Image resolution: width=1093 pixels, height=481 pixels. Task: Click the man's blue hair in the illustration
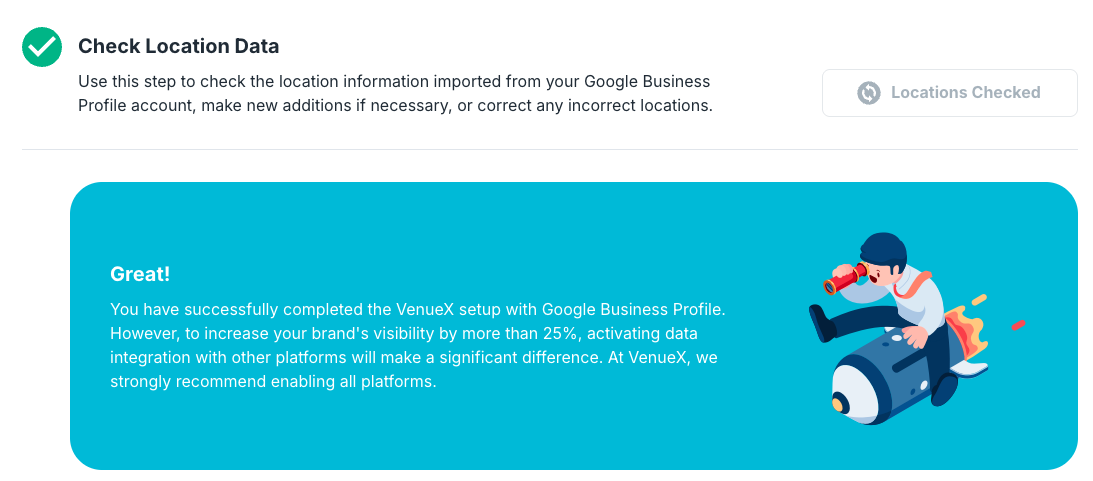tap(884, 250)
